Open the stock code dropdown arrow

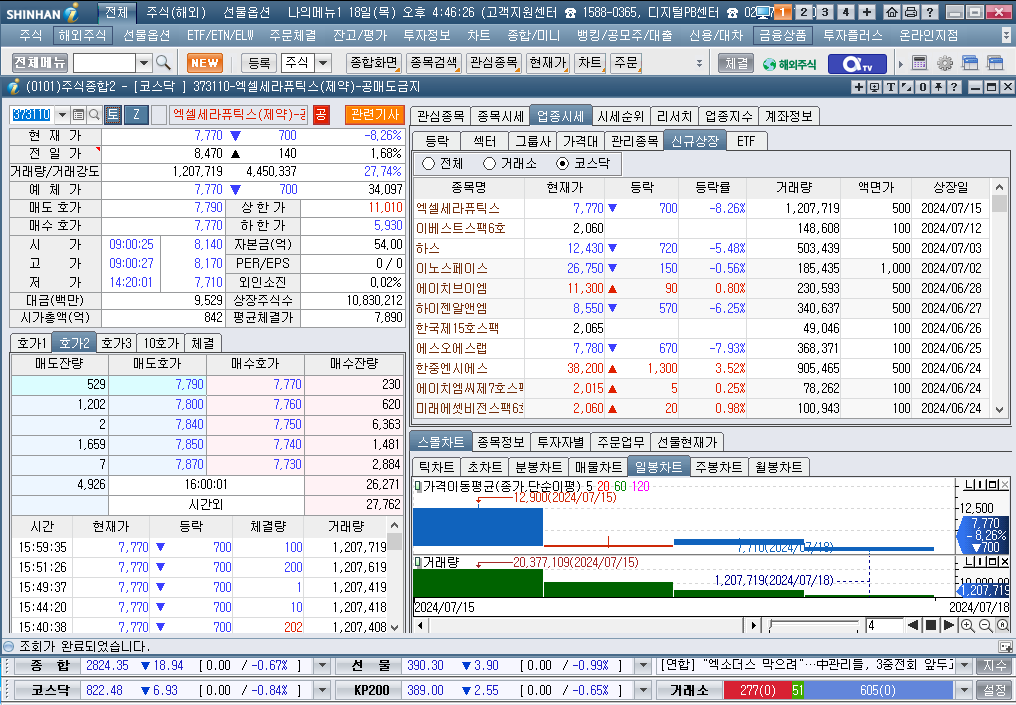pos(62,115)
